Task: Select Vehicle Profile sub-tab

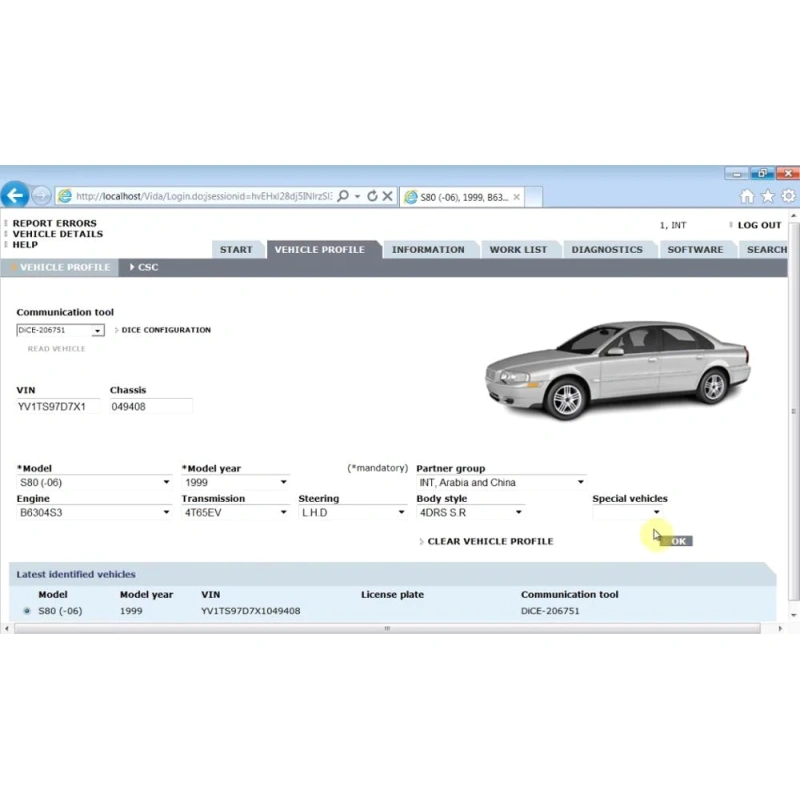Action: [60, 267]
